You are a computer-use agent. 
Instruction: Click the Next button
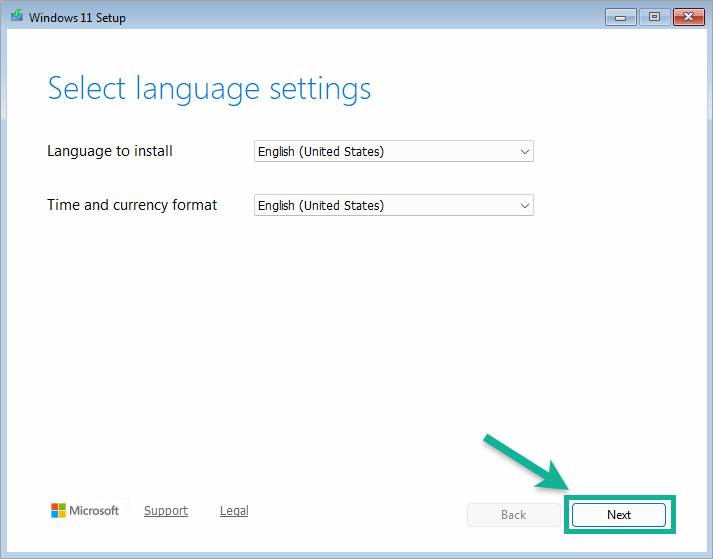[x=618, y=514]
